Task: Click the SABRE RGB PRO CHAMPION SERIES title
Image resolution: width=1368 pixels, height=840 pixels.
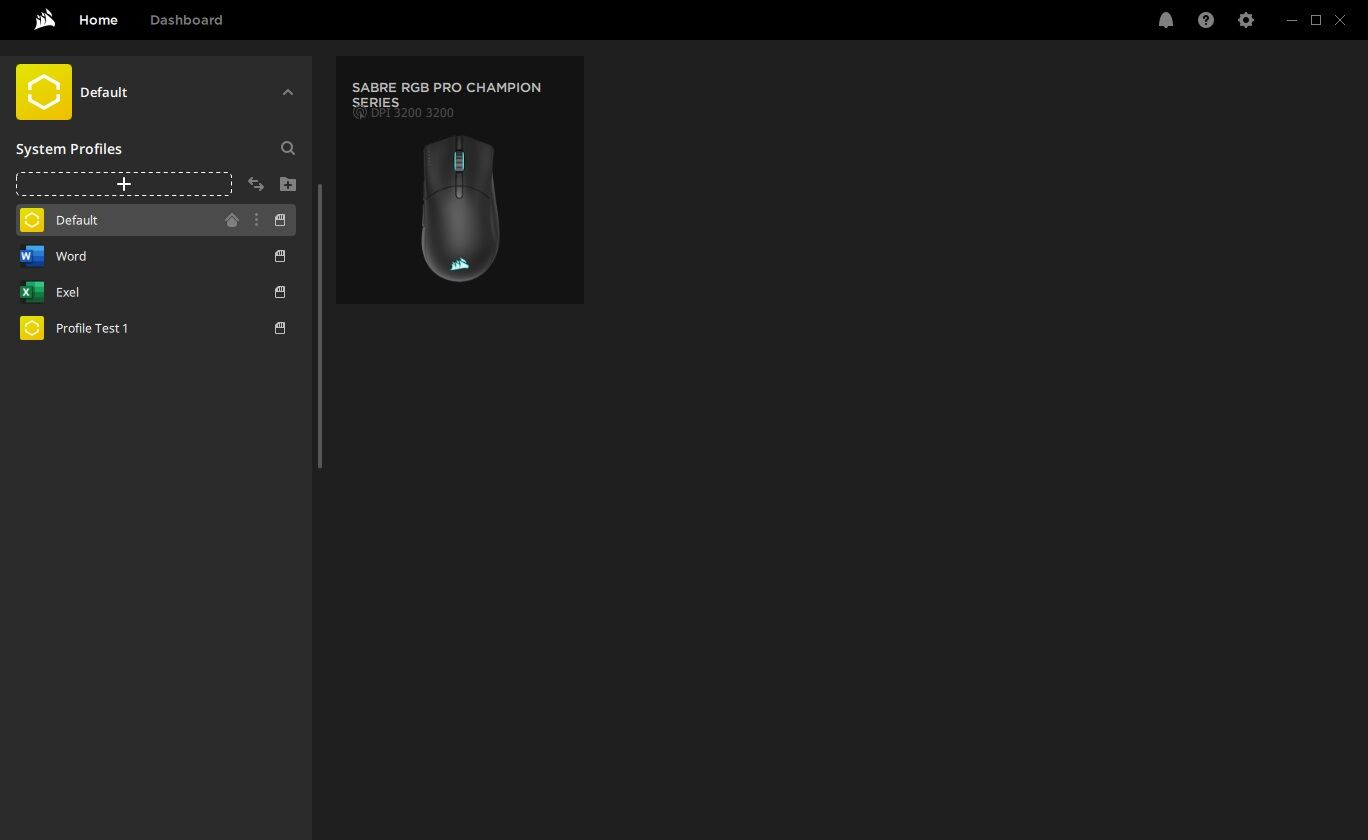Action: tap(446, 94)
